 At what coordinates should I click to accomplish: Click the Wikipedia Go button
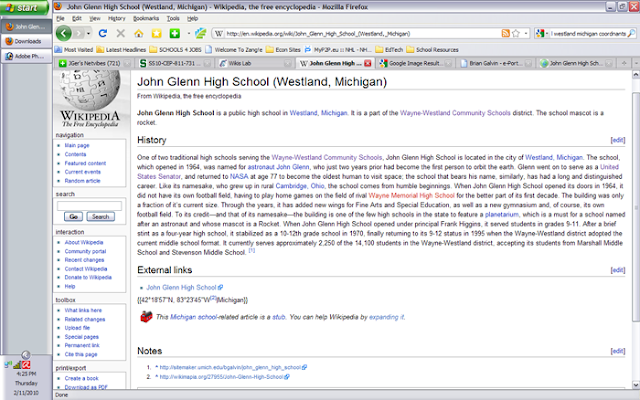point(73,217)
